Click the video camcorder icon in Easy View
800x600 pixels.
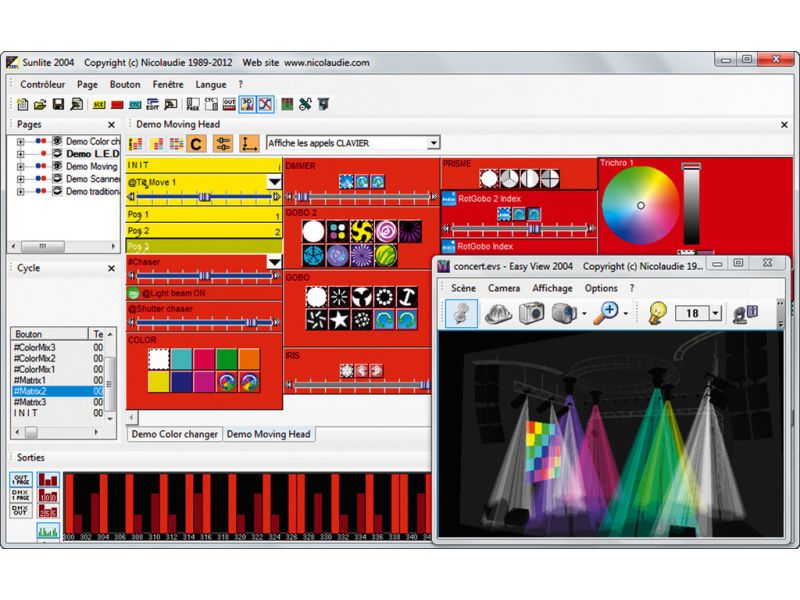pos(564,313)
